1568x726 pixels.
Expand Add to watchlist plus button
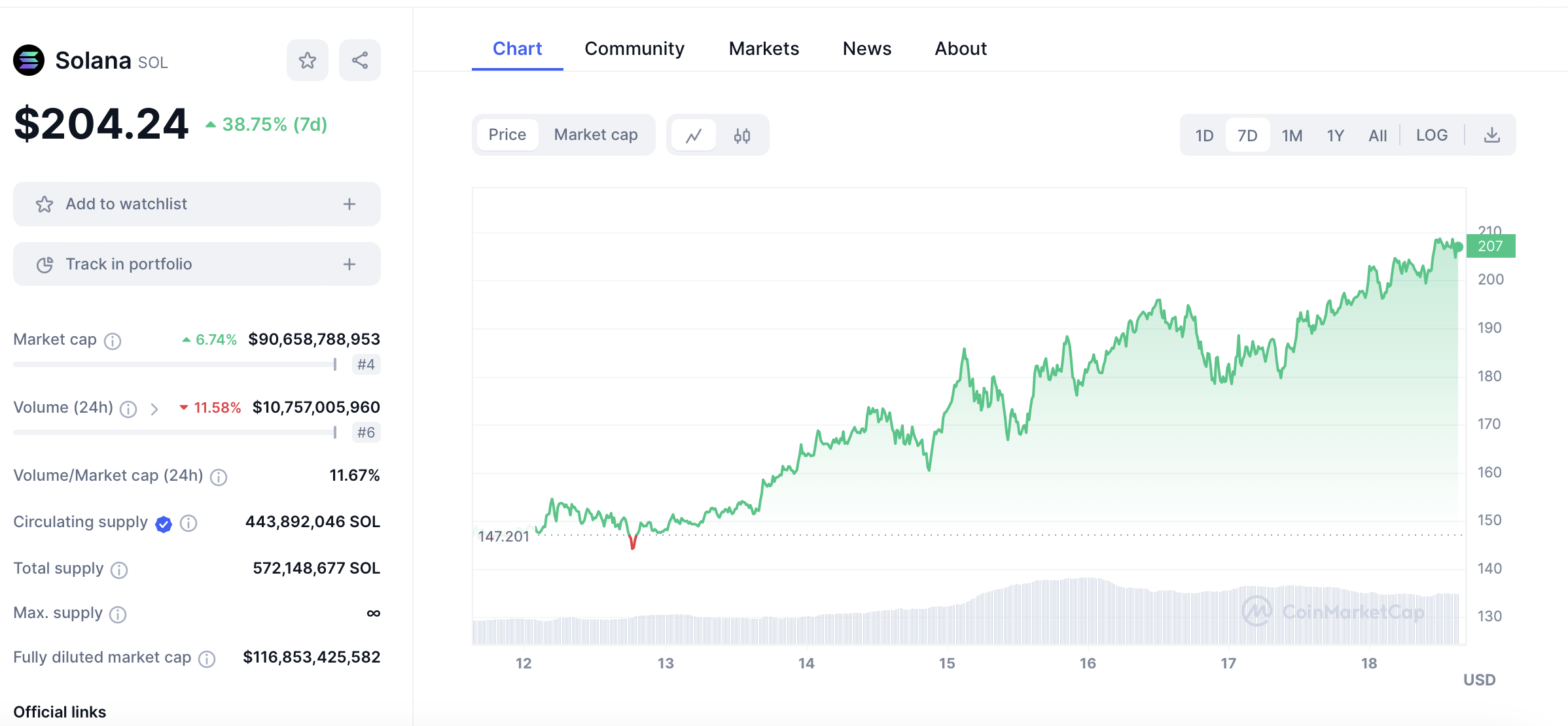click(x=349, y=204)
